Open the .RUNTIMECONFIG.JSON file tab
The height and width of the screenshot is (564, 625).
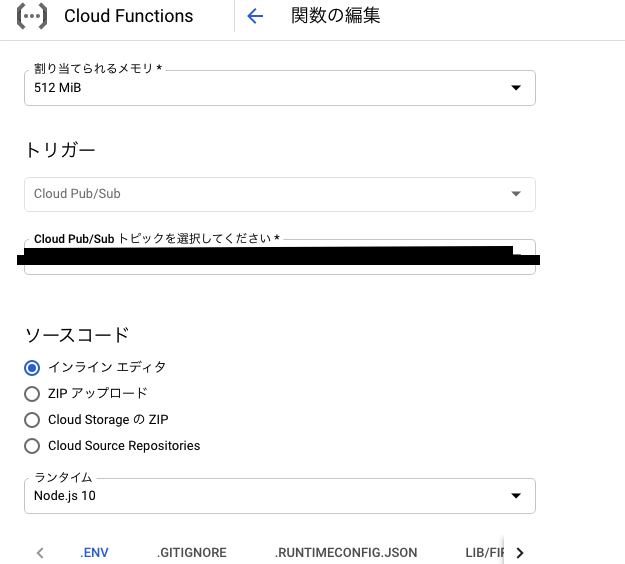(346, 553)
